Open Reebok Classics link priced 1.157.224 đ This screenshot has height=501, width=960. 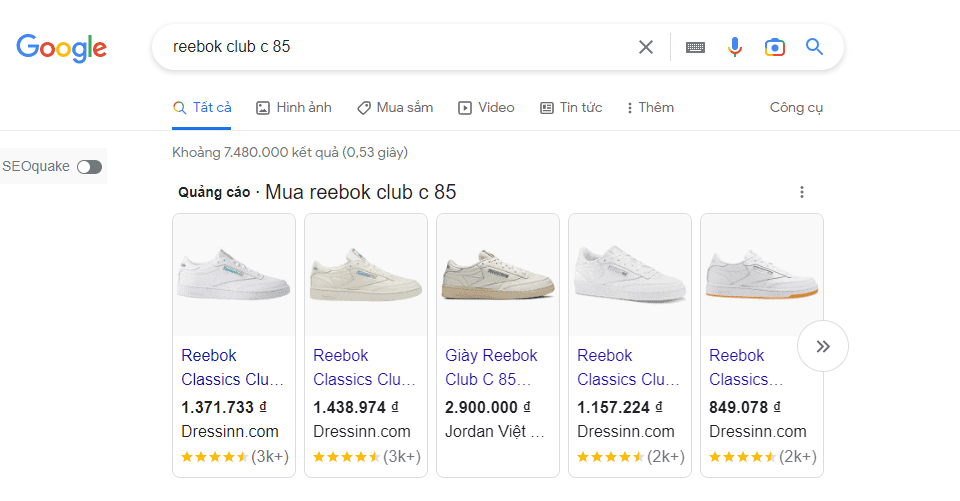628,367
